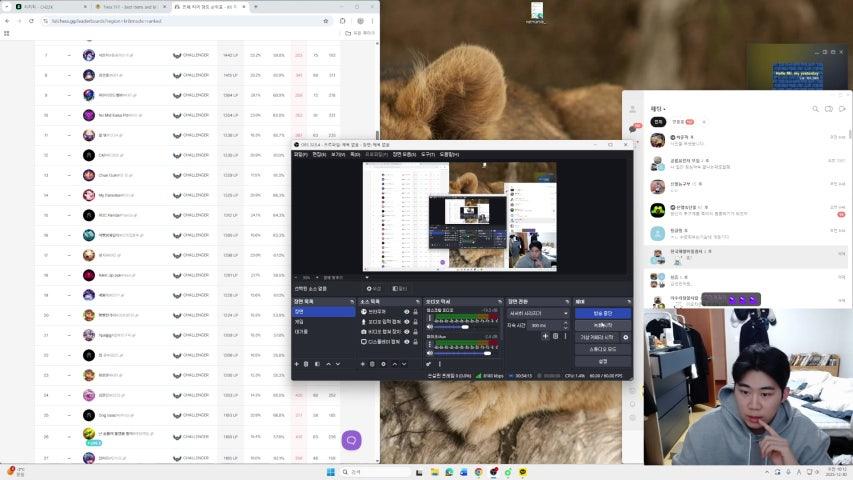
Task: Hide the display capture source via eye icon
Action: 406,341
